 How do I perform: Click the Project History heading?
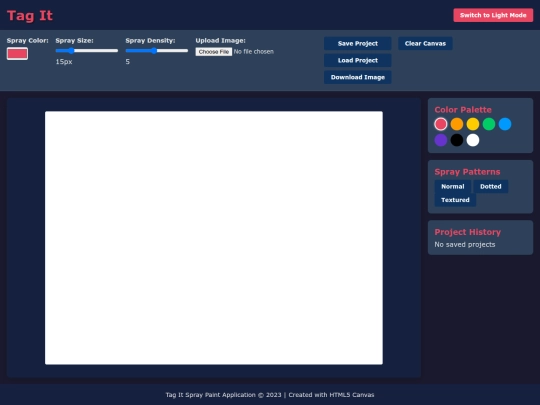pyautogui.click(x=467, y=232)
